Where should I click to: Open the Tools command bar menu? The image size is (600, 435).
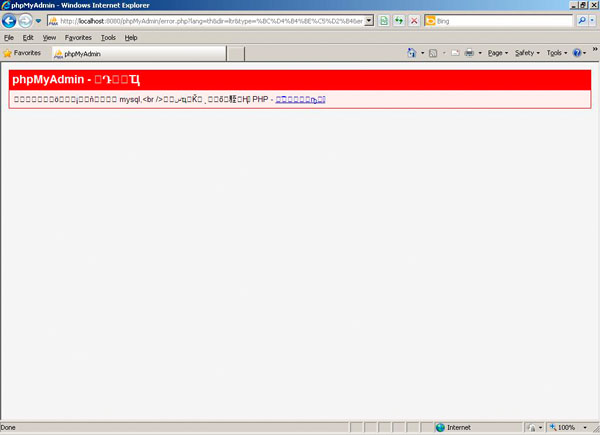557,53
